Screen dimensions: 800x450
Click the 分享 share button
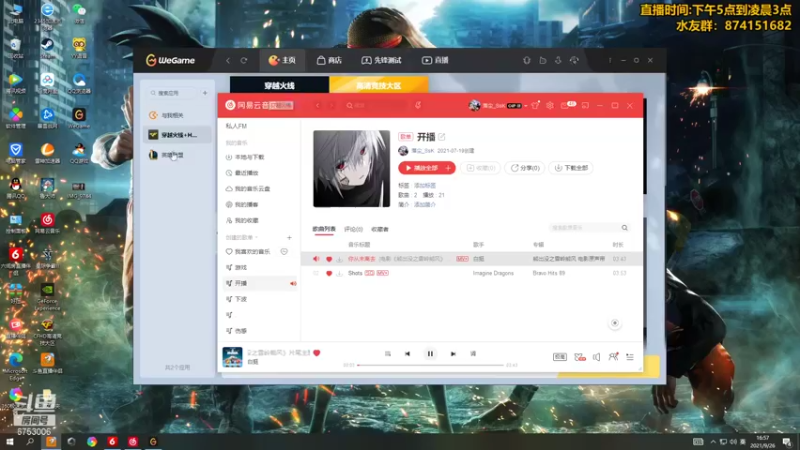[x=525, y=168]
